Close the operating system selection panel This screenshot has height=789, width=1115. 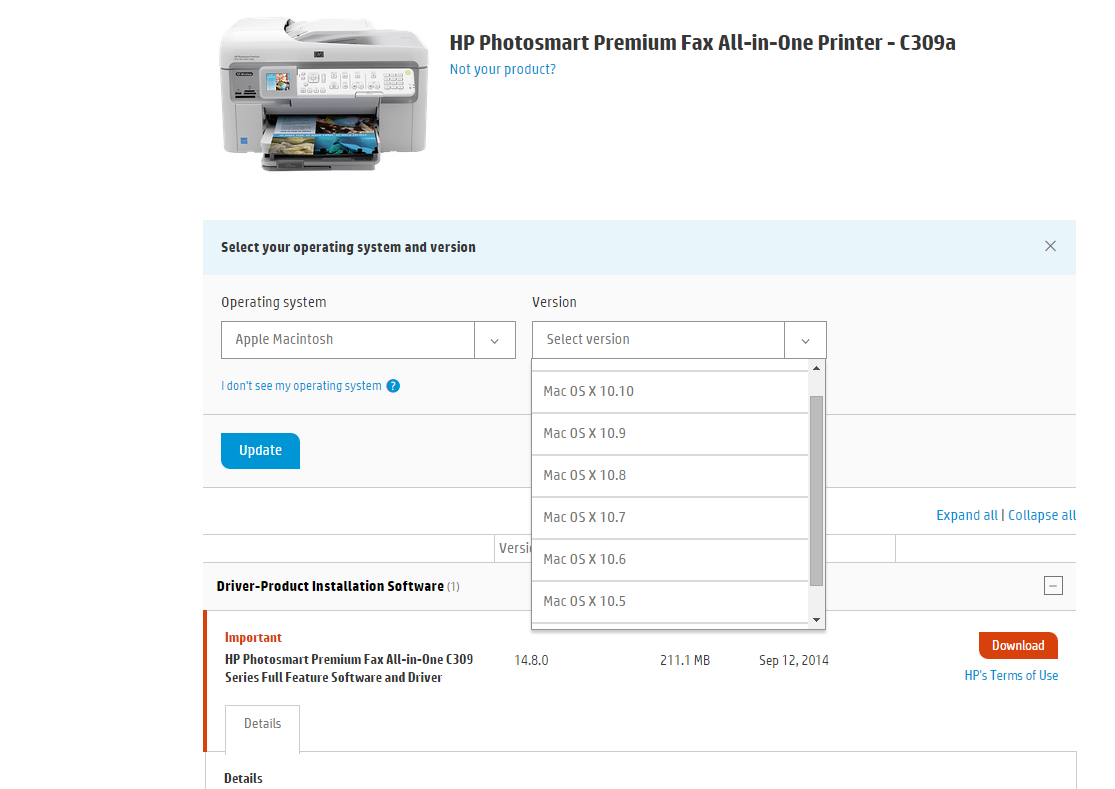[x=1050, y=245]
